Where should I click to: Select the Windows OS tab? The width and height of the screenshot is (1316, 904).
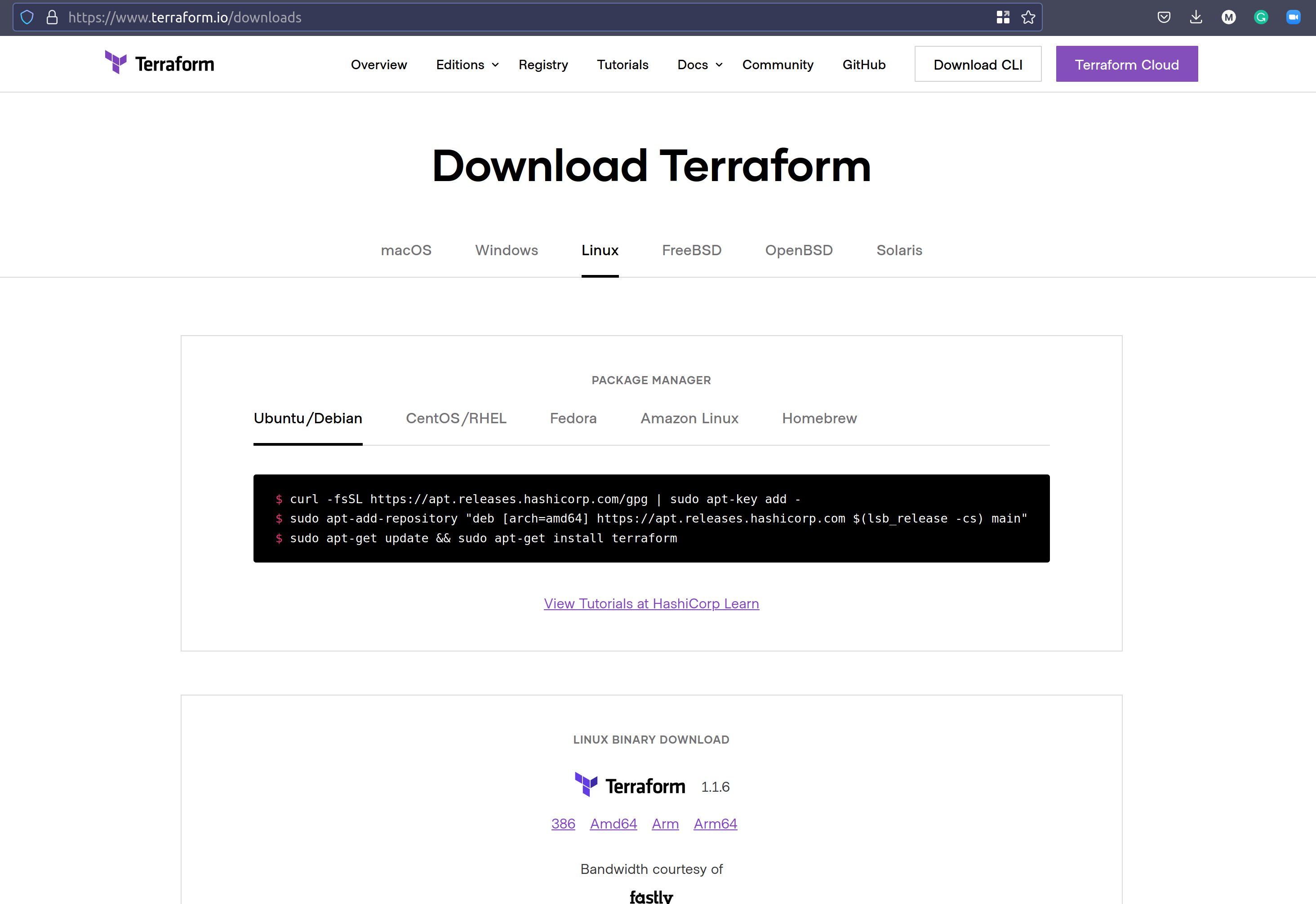(506, 250)
